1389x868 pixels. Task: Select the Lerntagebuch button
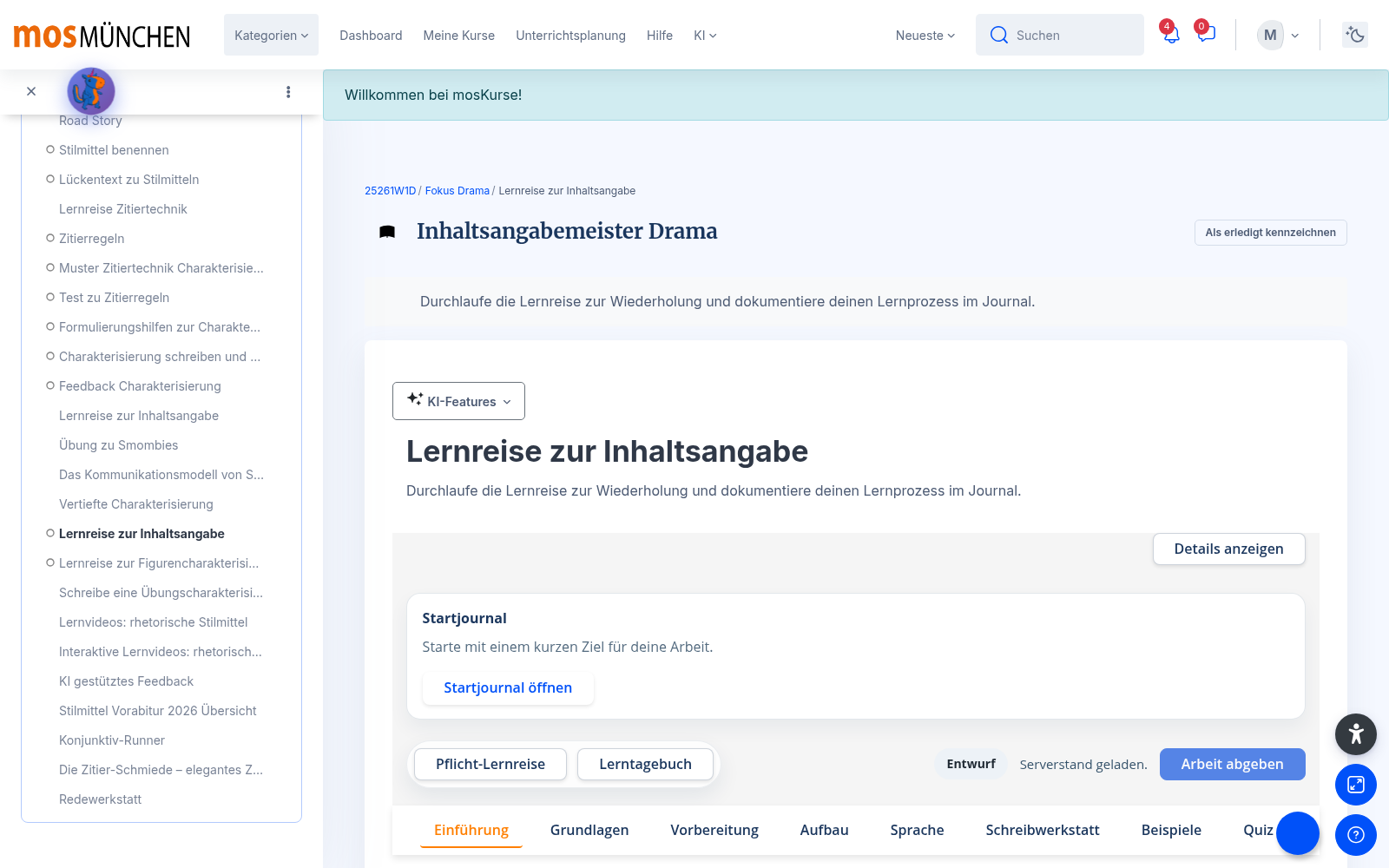645,764
